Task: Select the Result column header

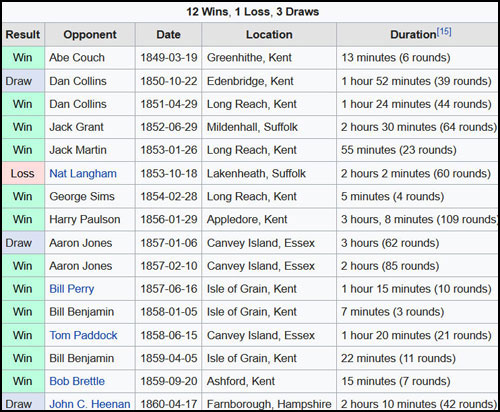Action: point(23,34)
